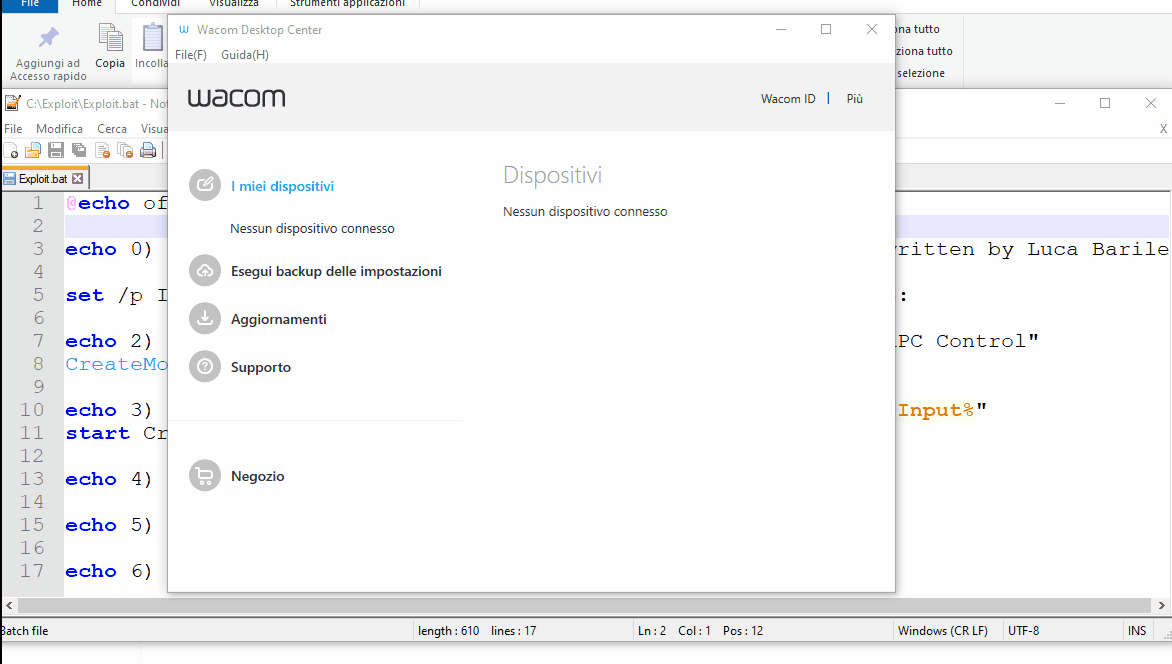Open the Cerca menu in Notepad++
Screen dimensions: 1172x664
click(112, 129)
